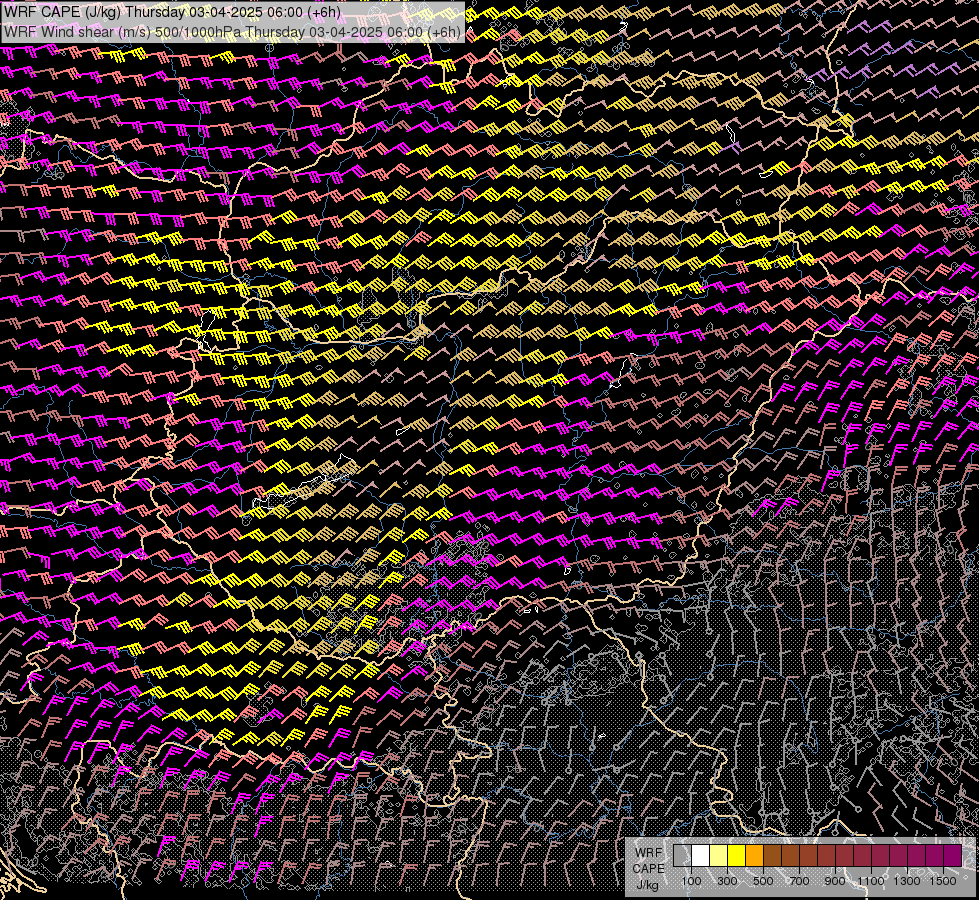Click the 700 label in CAPE legend
The image size is (979, 900).
799,881
